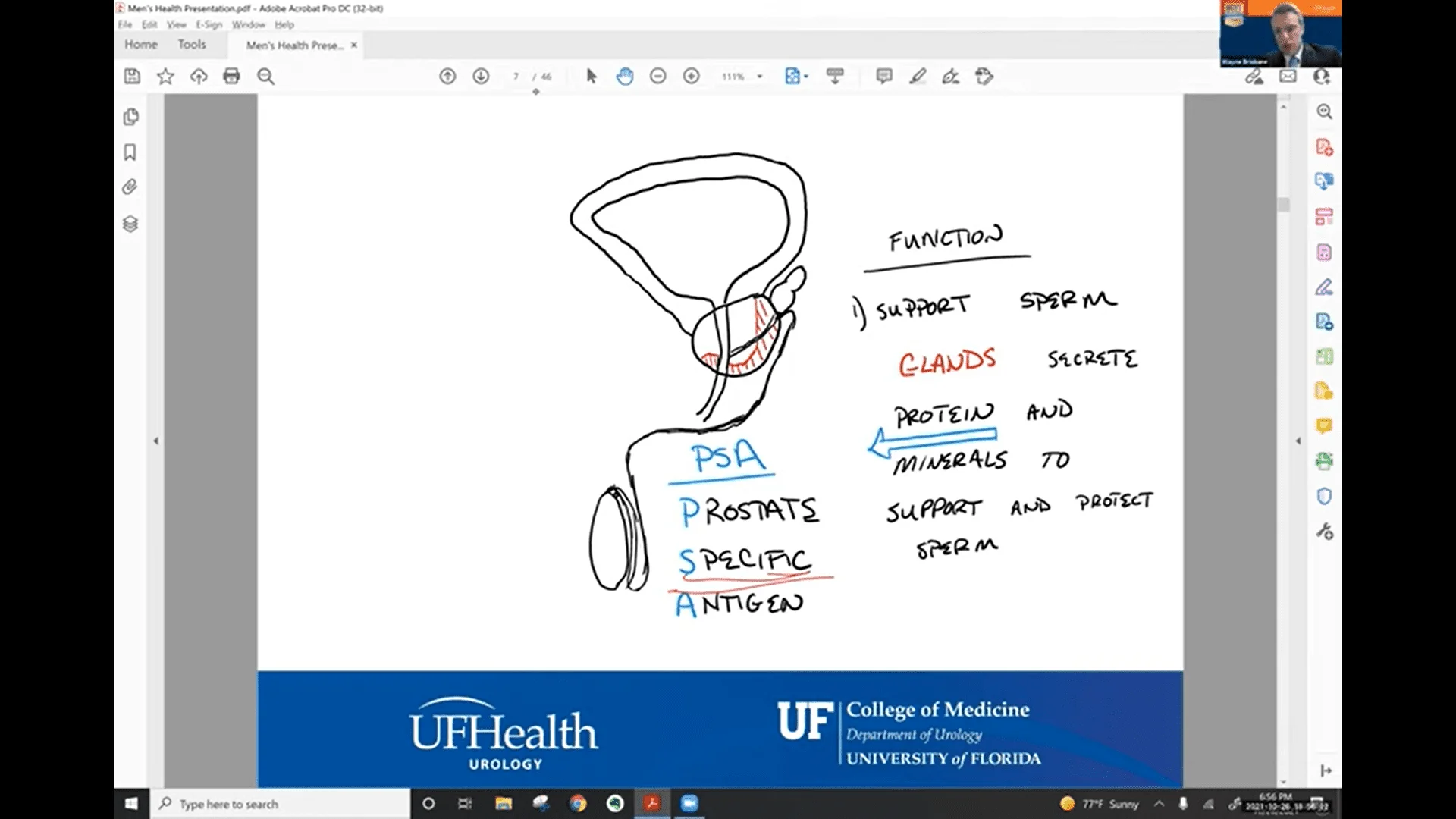Collapse the right tools pane arrow
Viewport: 1456px width, 819px height.
pos(1298,441)
